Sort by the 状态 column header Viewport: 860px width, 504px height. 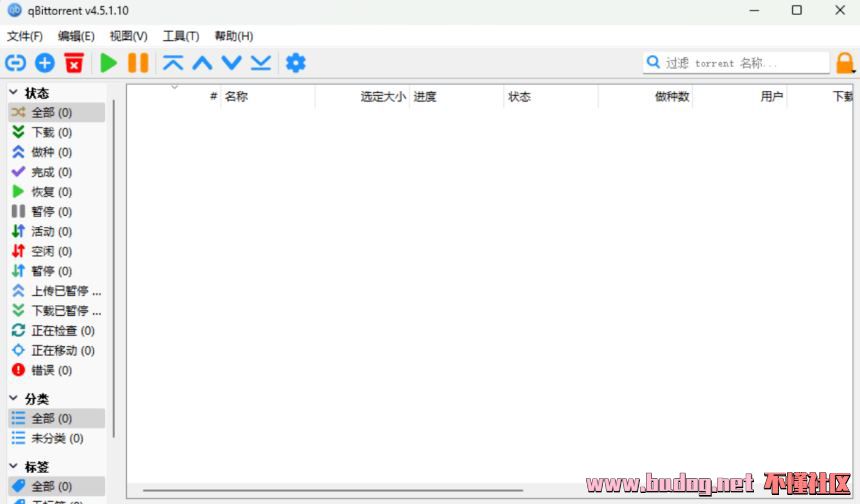click(551, 97)
